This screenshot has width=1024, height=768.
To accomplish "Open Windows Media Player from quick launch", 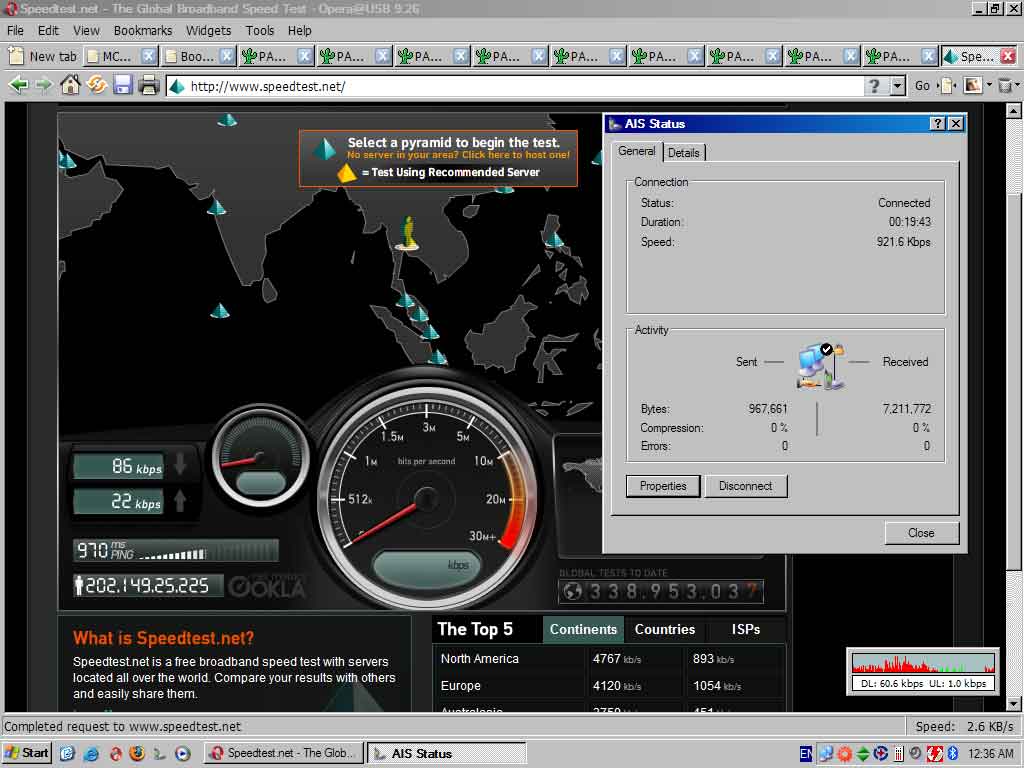I will (183, 753).
